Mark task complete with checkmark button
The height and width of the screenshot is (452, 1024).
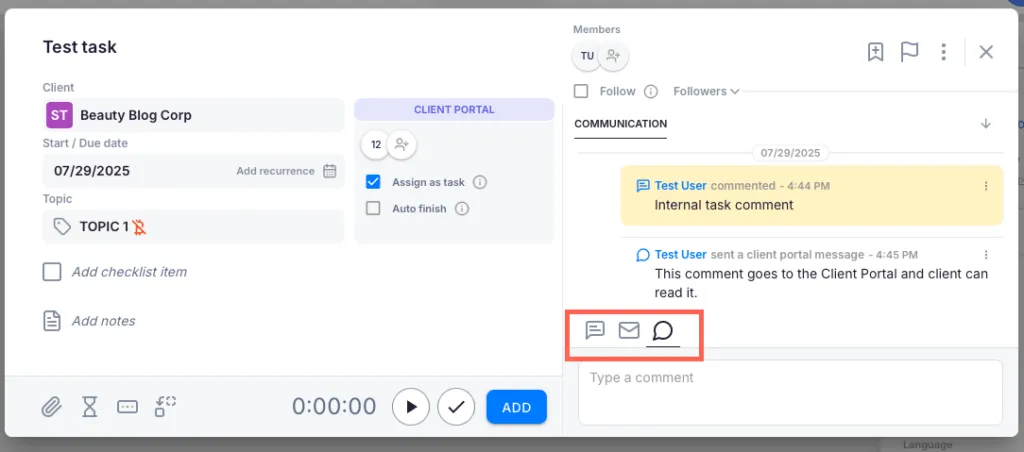[x=456, y=407]
